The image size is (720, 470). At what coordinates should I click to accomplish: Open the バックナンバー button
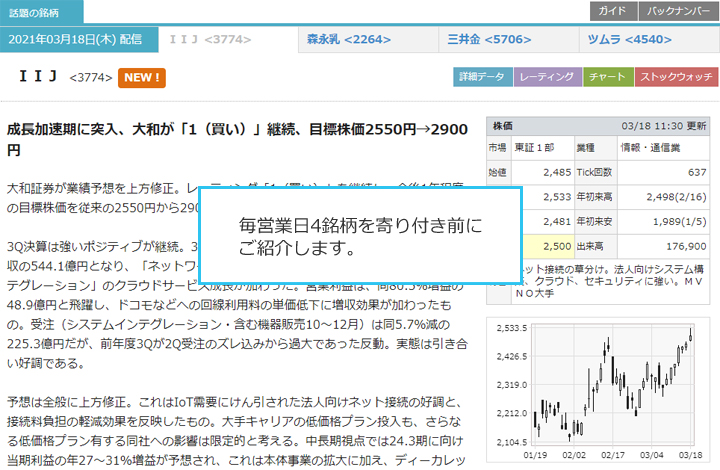tap(678, 11)
